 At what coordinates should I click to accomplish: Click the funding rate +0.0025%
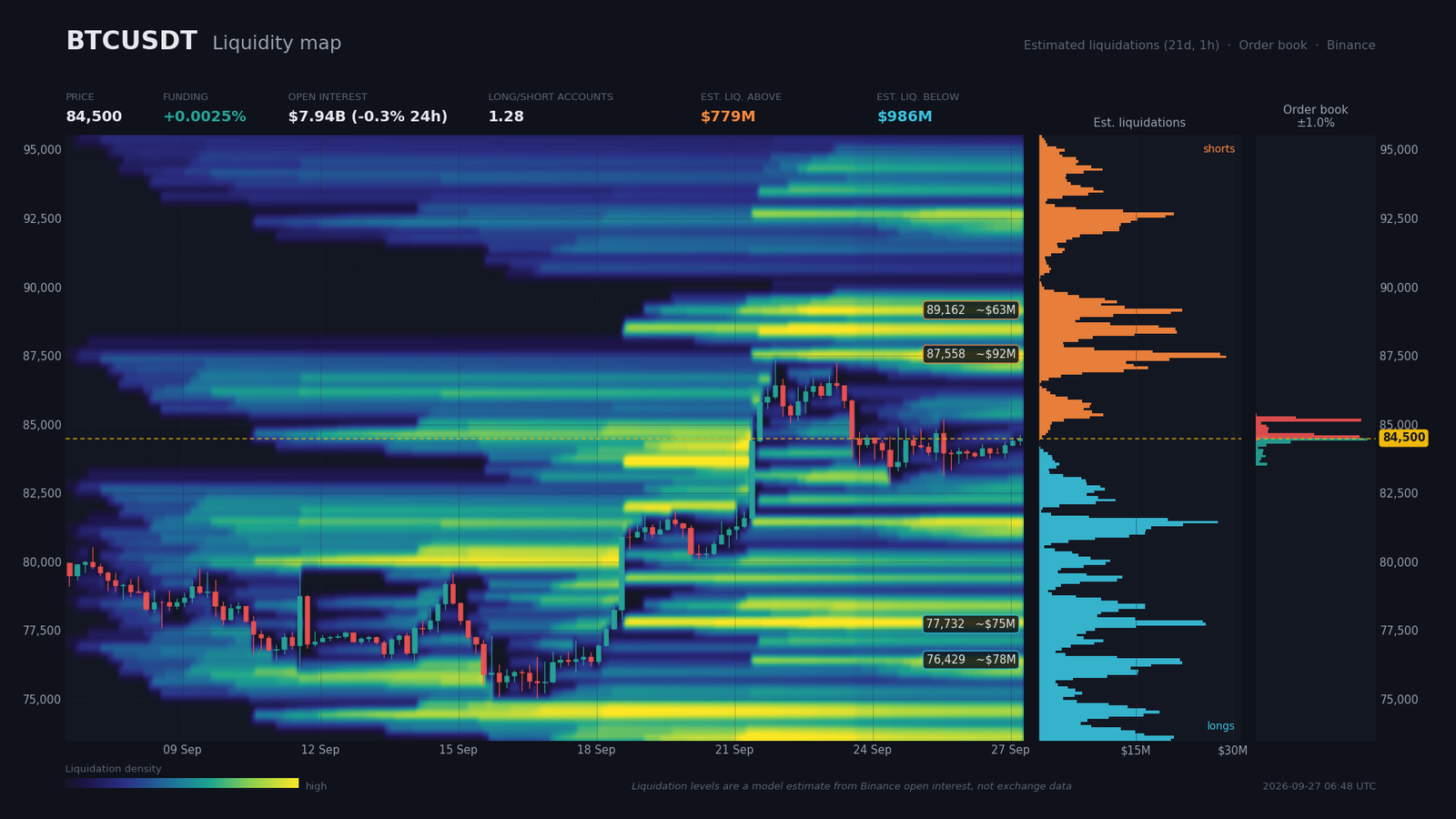tap(205, 116)
